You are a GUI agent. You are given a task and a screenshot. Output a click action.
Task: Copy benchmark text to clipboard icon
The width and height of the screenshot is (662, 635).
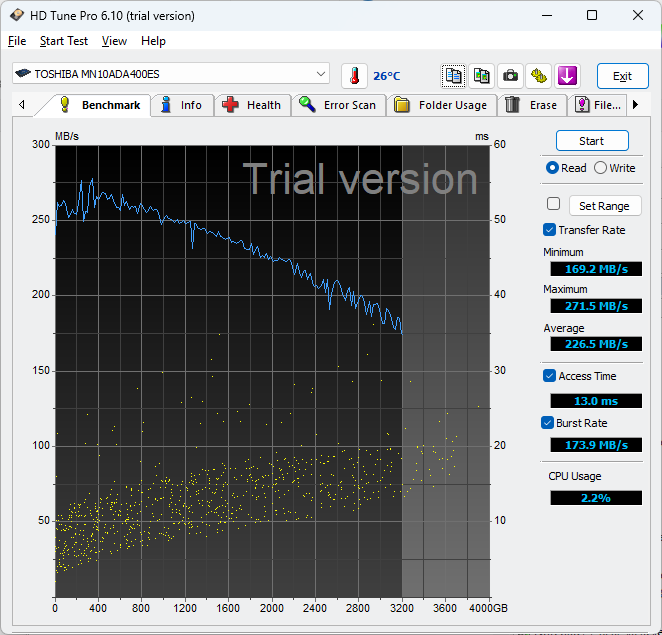(454, 76)
